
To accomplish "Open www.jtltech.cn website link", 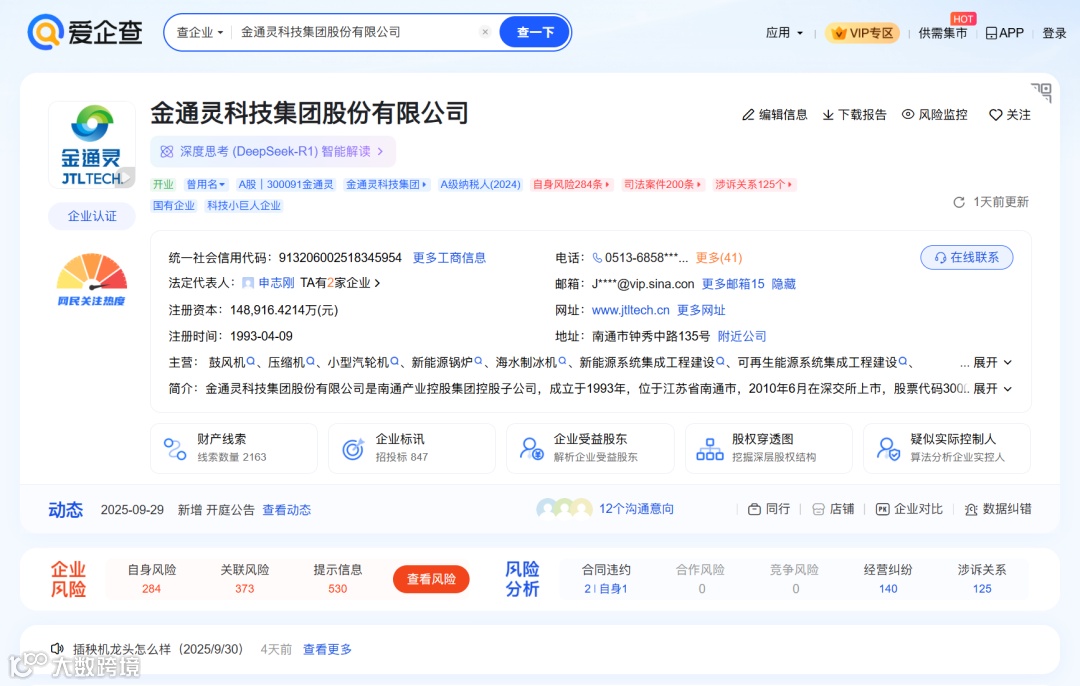I will pyautogui.click(x=630, y=310).
